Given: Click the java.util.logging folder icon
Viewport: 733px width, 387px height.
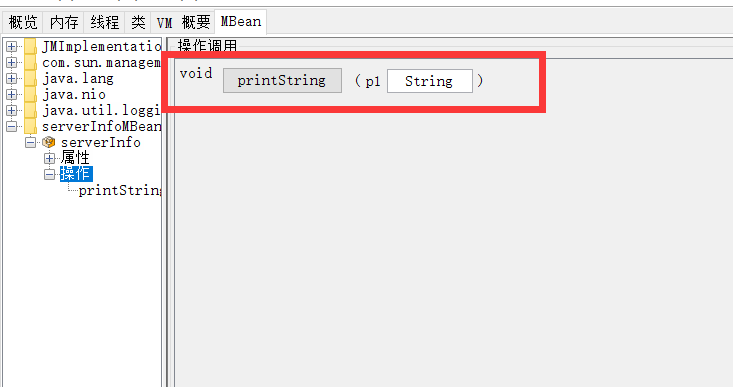Looking at the screenshot, I should (x=30, y=110).
